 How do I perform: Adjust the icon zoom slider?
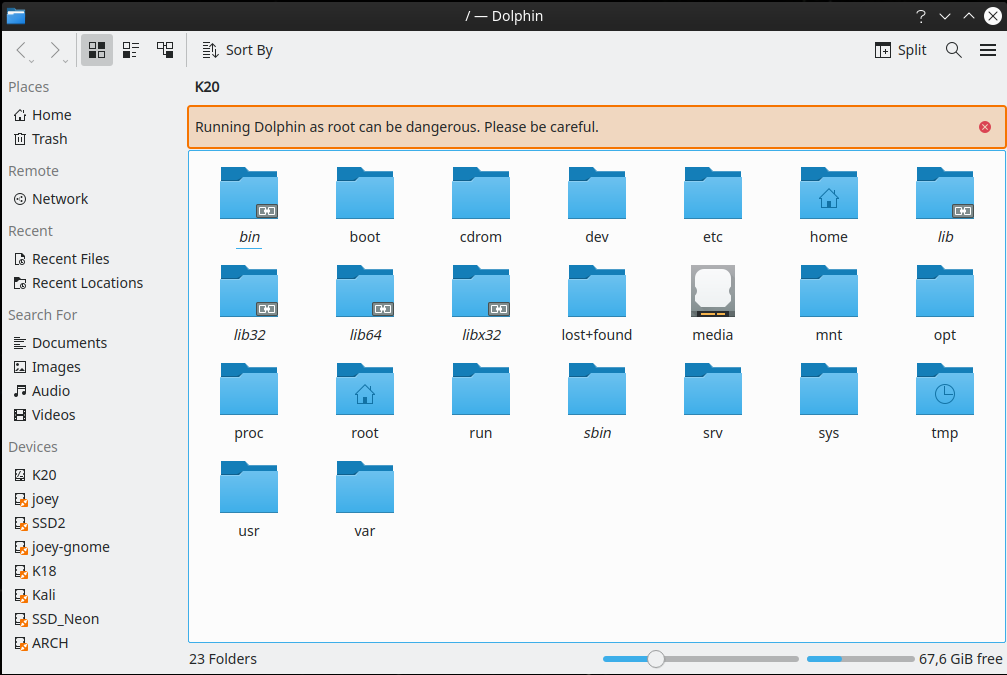point(656,659)
